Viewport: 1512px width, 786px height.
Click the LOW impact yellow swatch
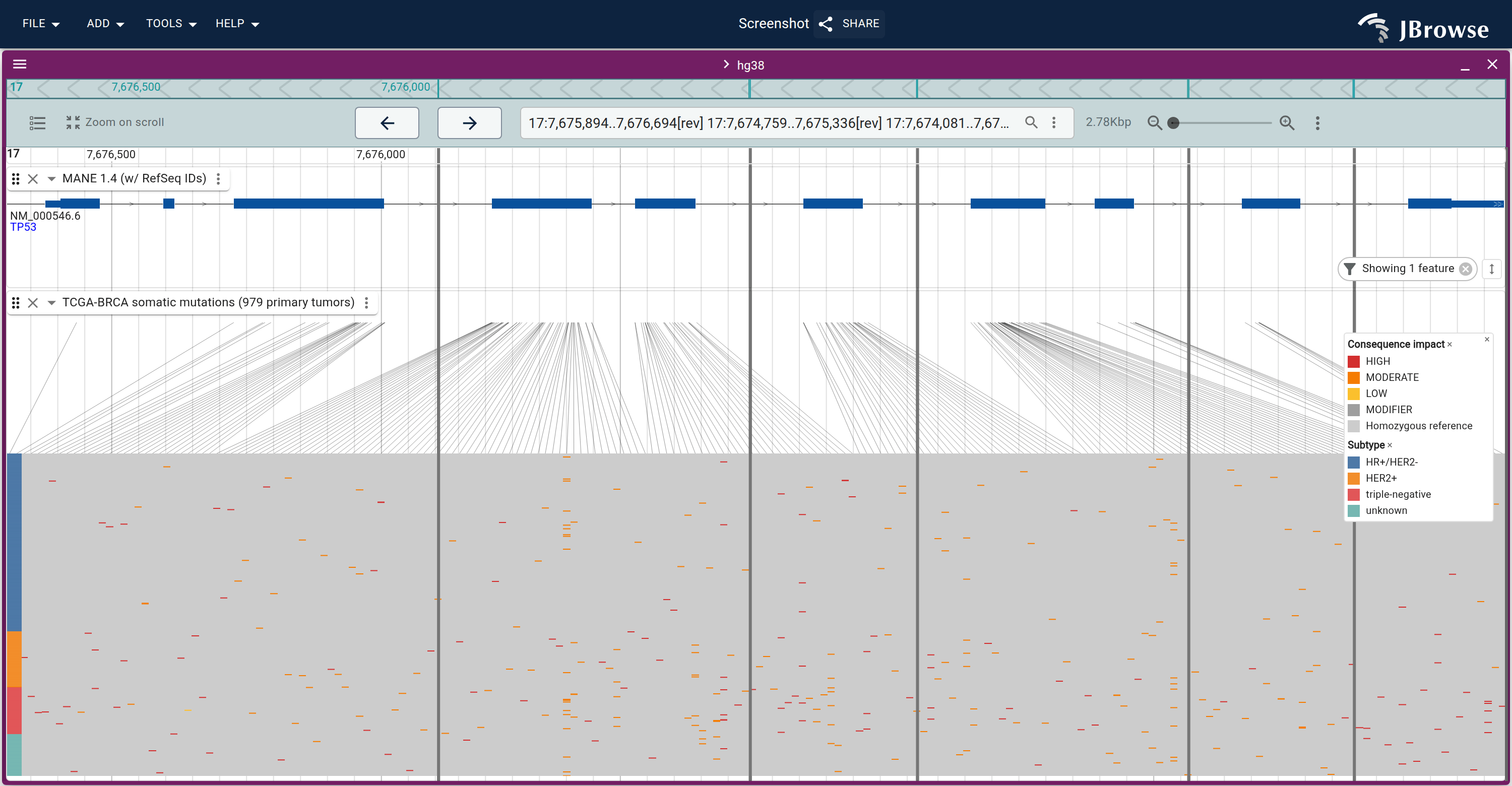pos(1354,394)
